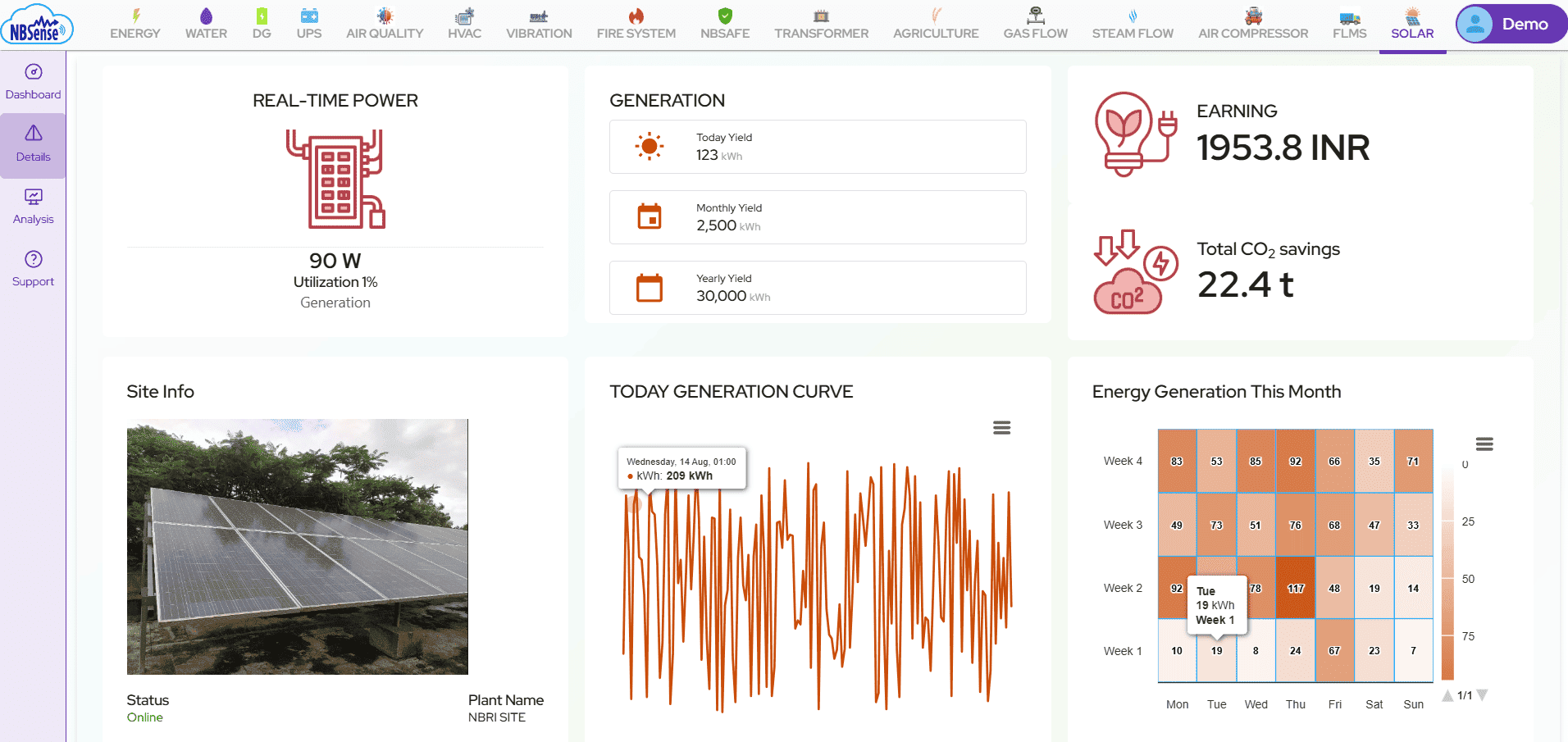Click the Monthly Yield 2,500 kWh card
1568x742 pixels.
(818, 217)
